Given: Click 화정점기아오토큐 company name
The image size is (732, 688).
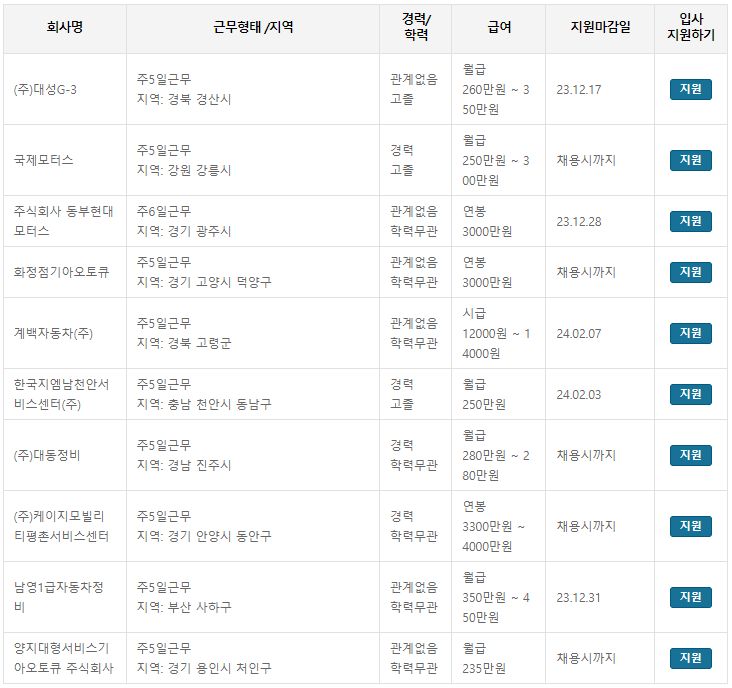Looking at the screenshot, I should pos(61,272).
